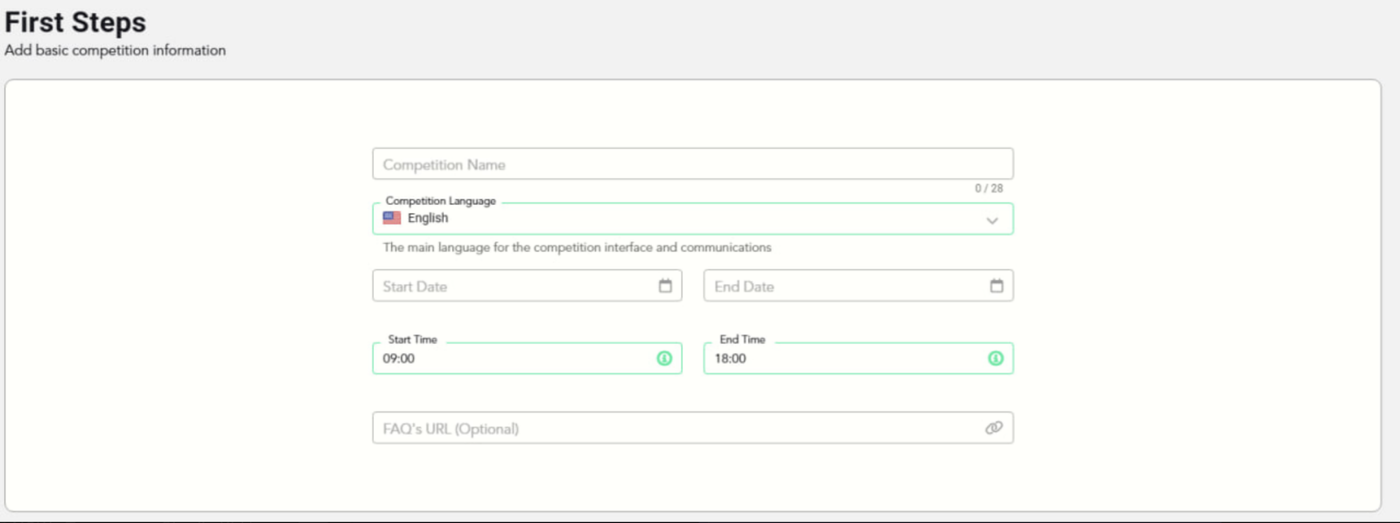Click the Competition Language floating label
The height and width of the screenshot is (523, 1400).
440,201
